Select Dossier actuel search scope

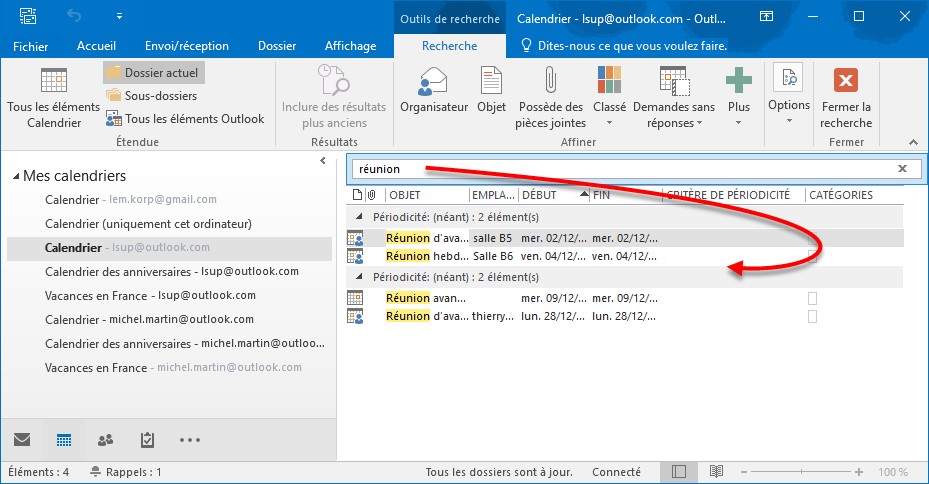[154, 72]
